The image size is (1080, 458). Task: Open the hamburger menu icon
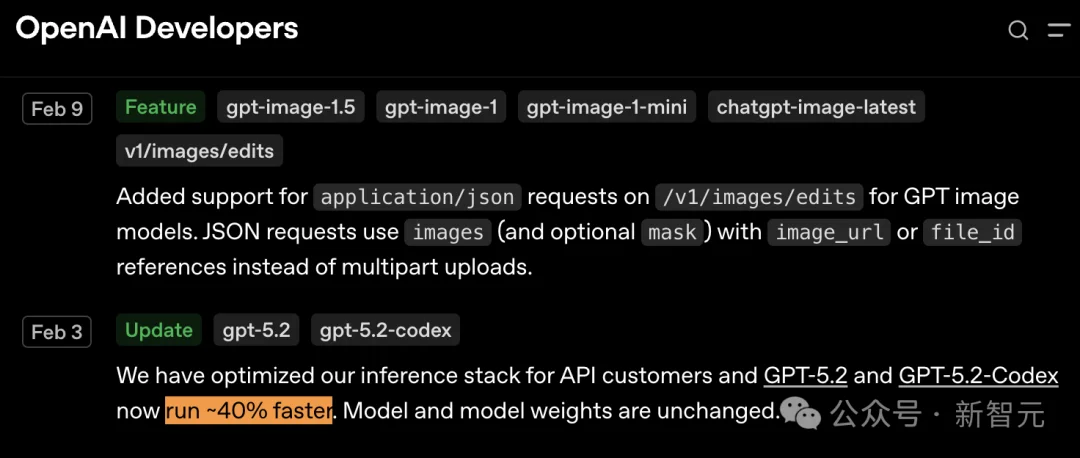(1059, 30)
